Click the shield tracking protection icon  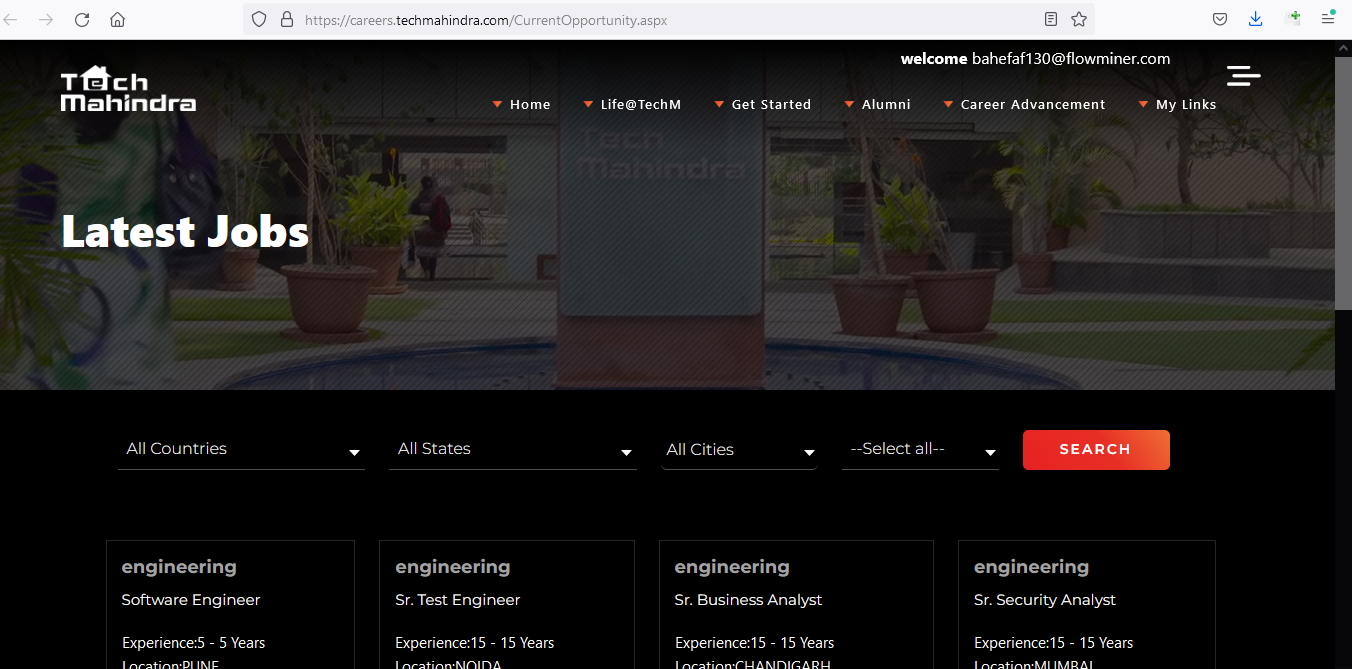coord(259,19)
